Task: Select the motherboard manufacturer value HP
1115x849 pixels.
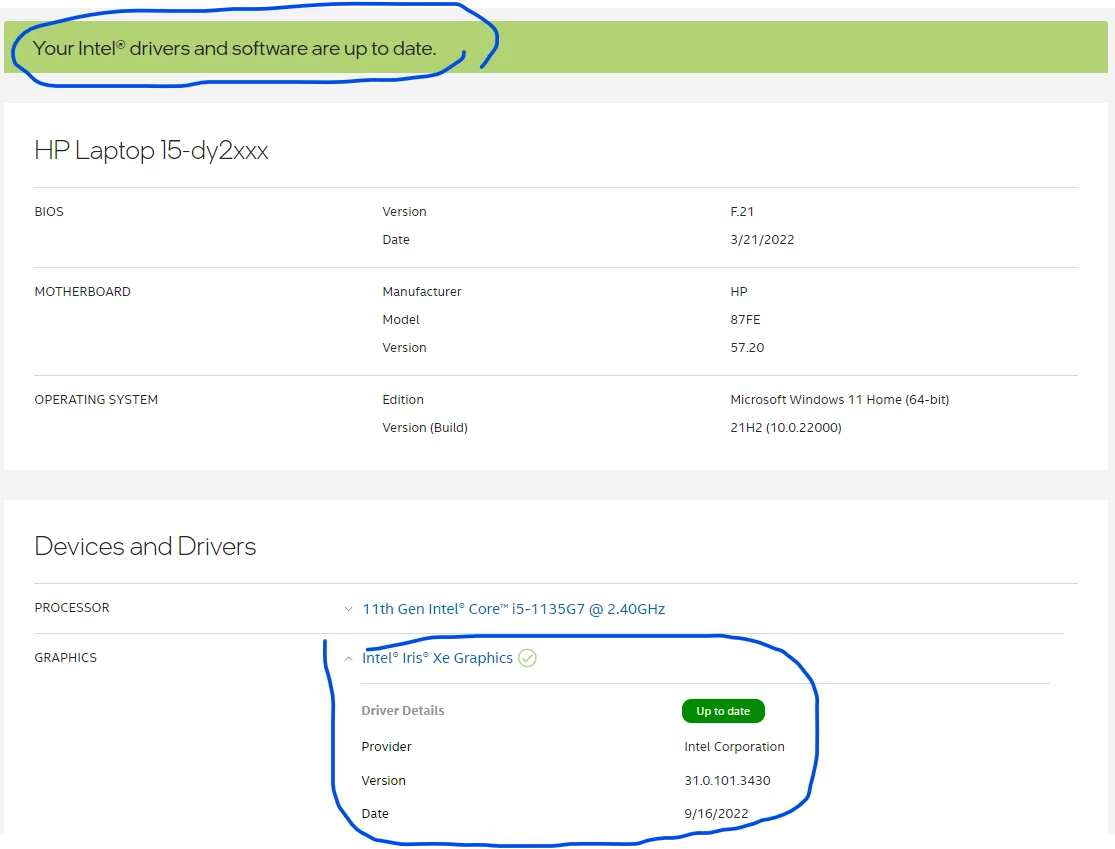Action: (739, 292)
